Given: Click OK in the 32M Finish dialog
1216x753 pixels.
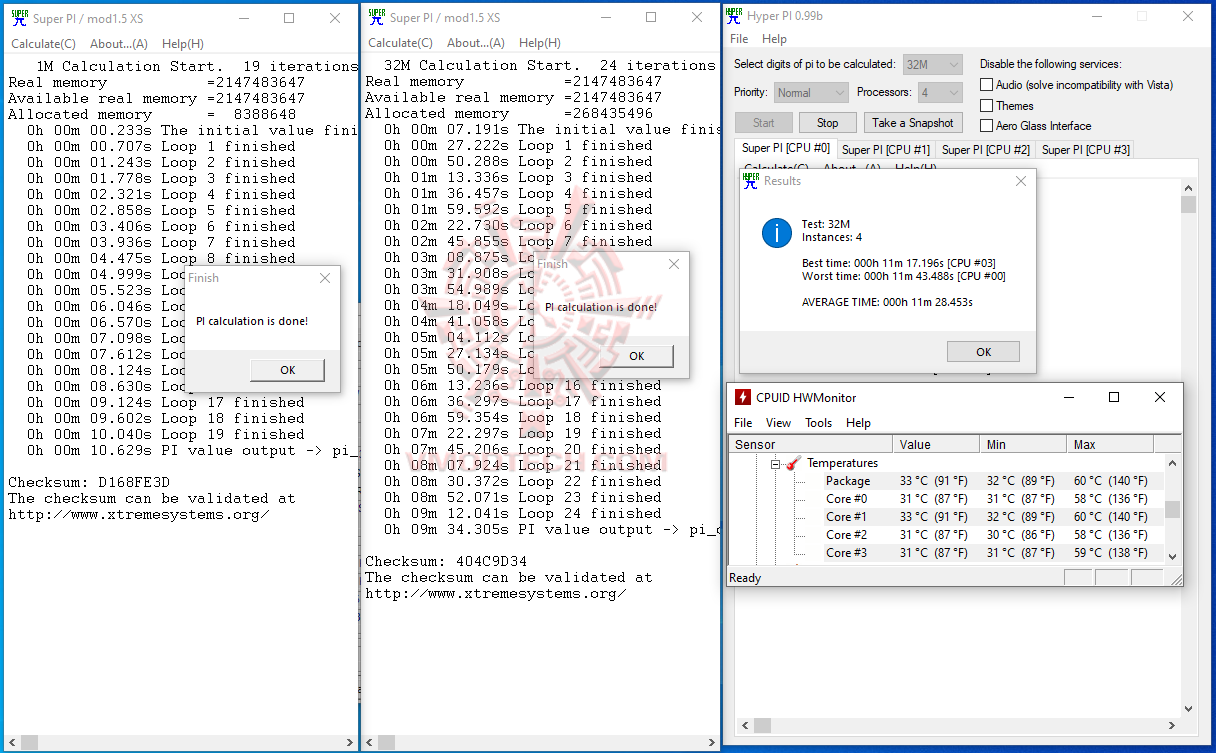Looking at the screenshot, I should point(636,356).
